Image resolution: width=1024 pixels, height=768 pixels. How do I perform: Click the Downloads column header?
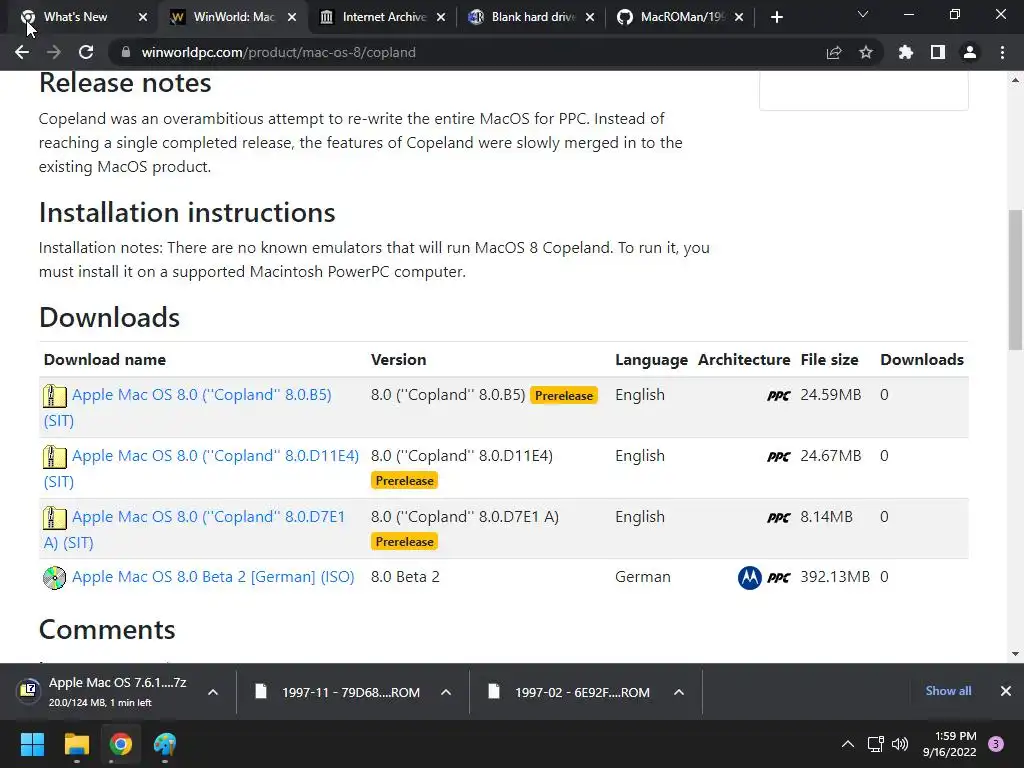(921, 359)
